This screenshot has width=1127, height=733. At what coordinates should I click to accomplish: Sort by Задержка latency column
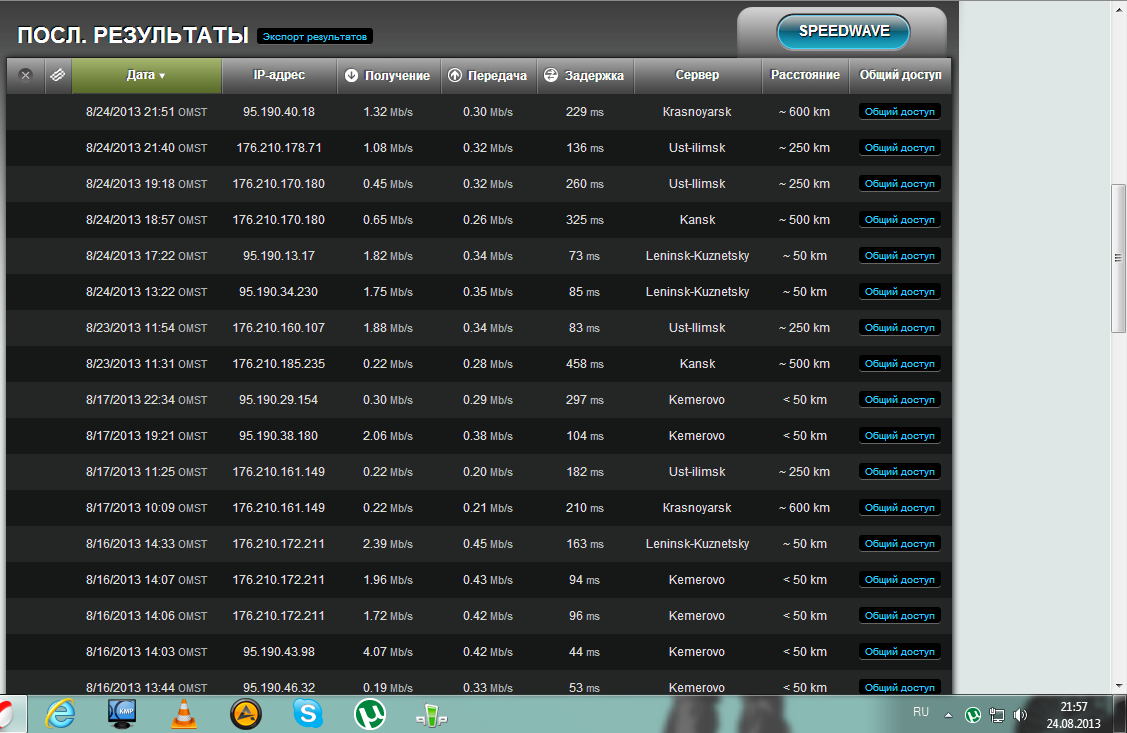click(x=585, y=75)
